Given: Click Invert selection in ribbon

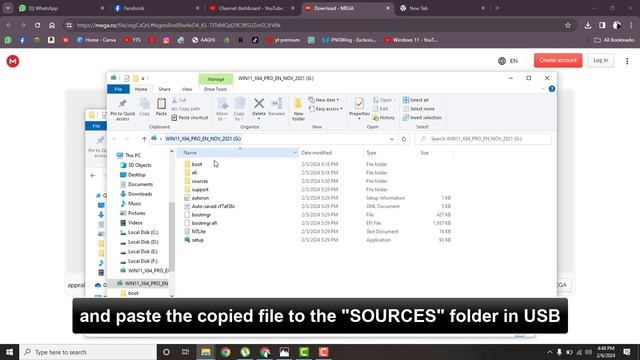Looking at the screenshot, I should click(422, 118).
